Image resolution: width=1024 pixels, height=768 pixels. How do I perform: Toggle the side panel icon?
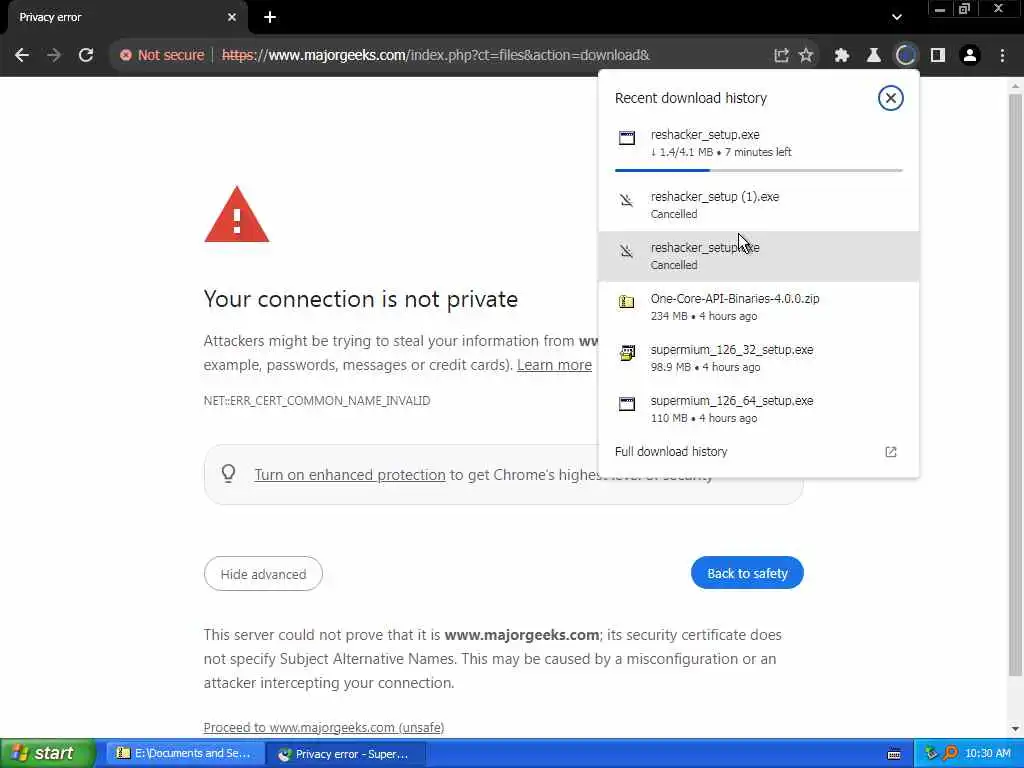tap(938, 55)
